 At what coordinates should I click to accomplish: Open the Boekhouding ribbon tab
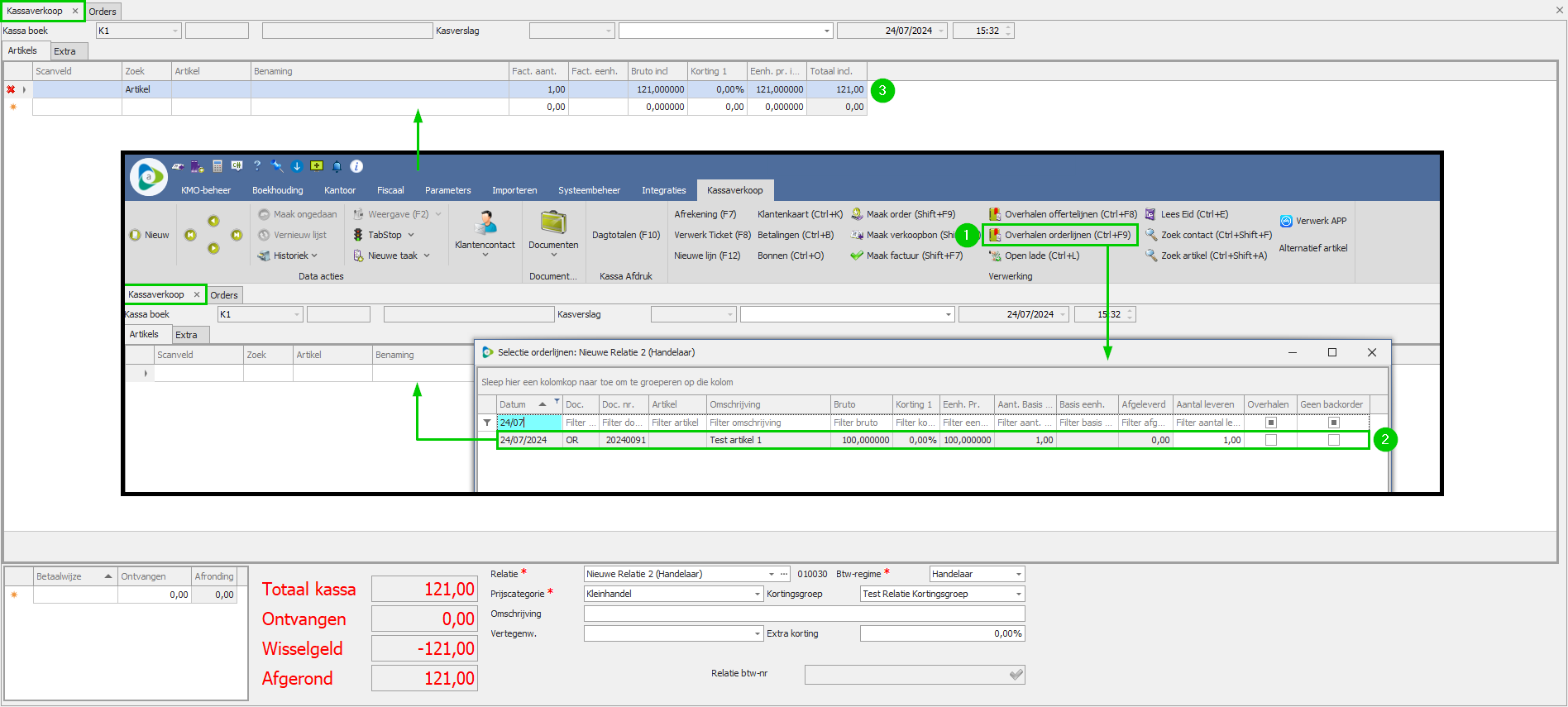[x=277, y=190]
